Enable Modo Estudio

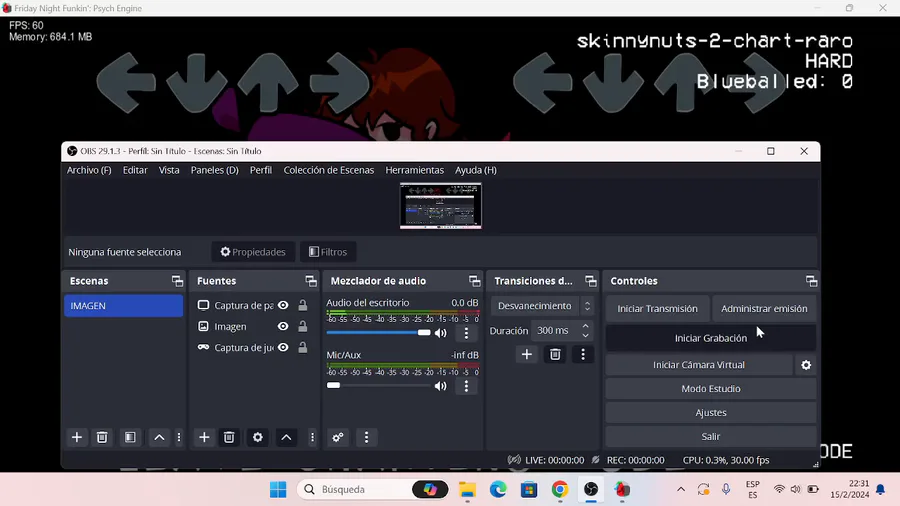click(711, 389)
